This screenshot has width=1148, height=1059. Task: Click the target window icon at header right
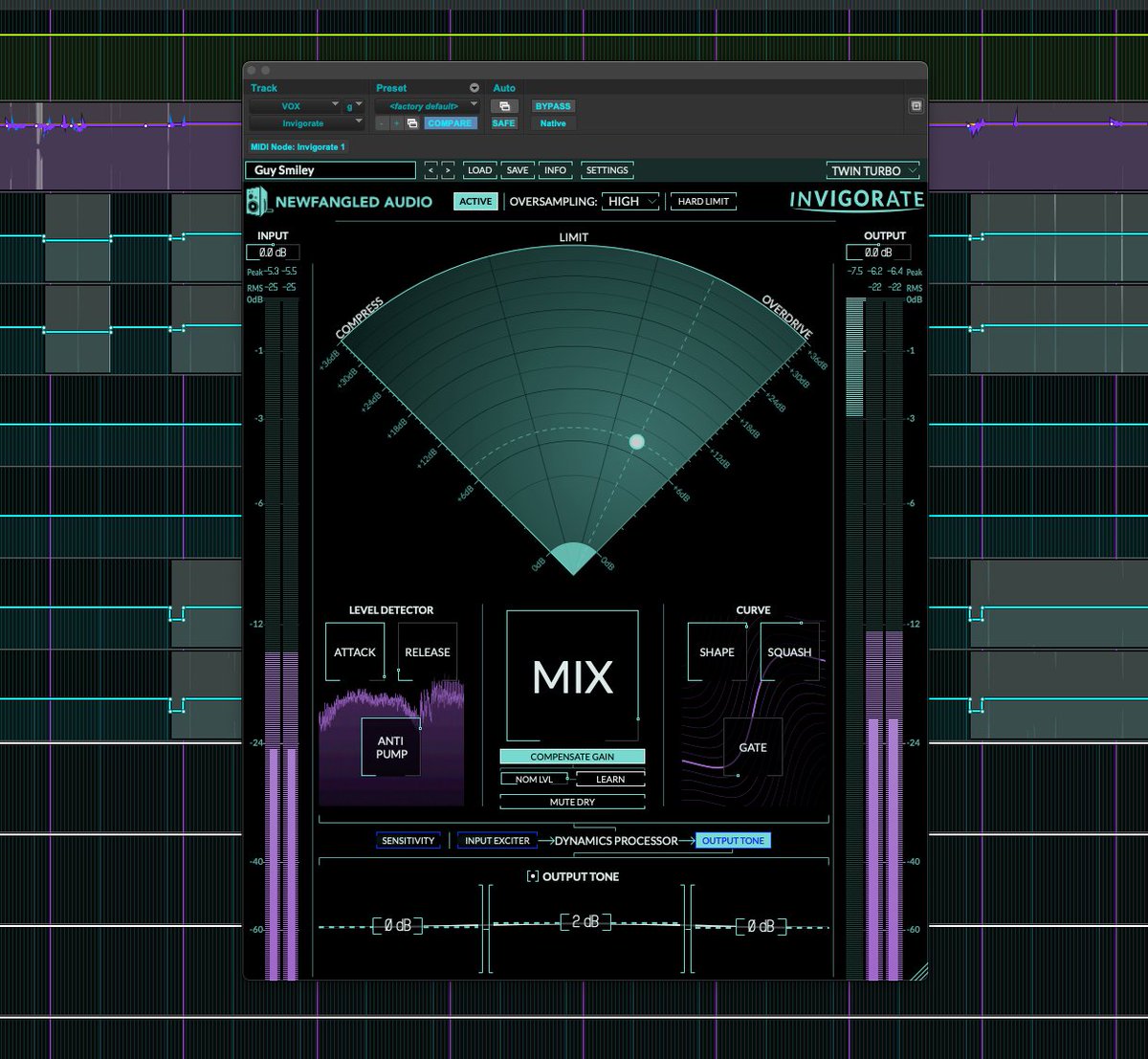click(916, 106)
